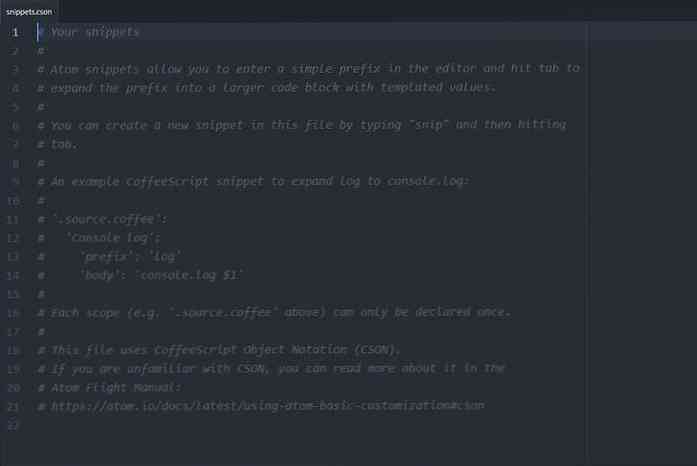Click the '.source.coffee' text on line 11
697x466 pixels.
click(x=107, y=219)
